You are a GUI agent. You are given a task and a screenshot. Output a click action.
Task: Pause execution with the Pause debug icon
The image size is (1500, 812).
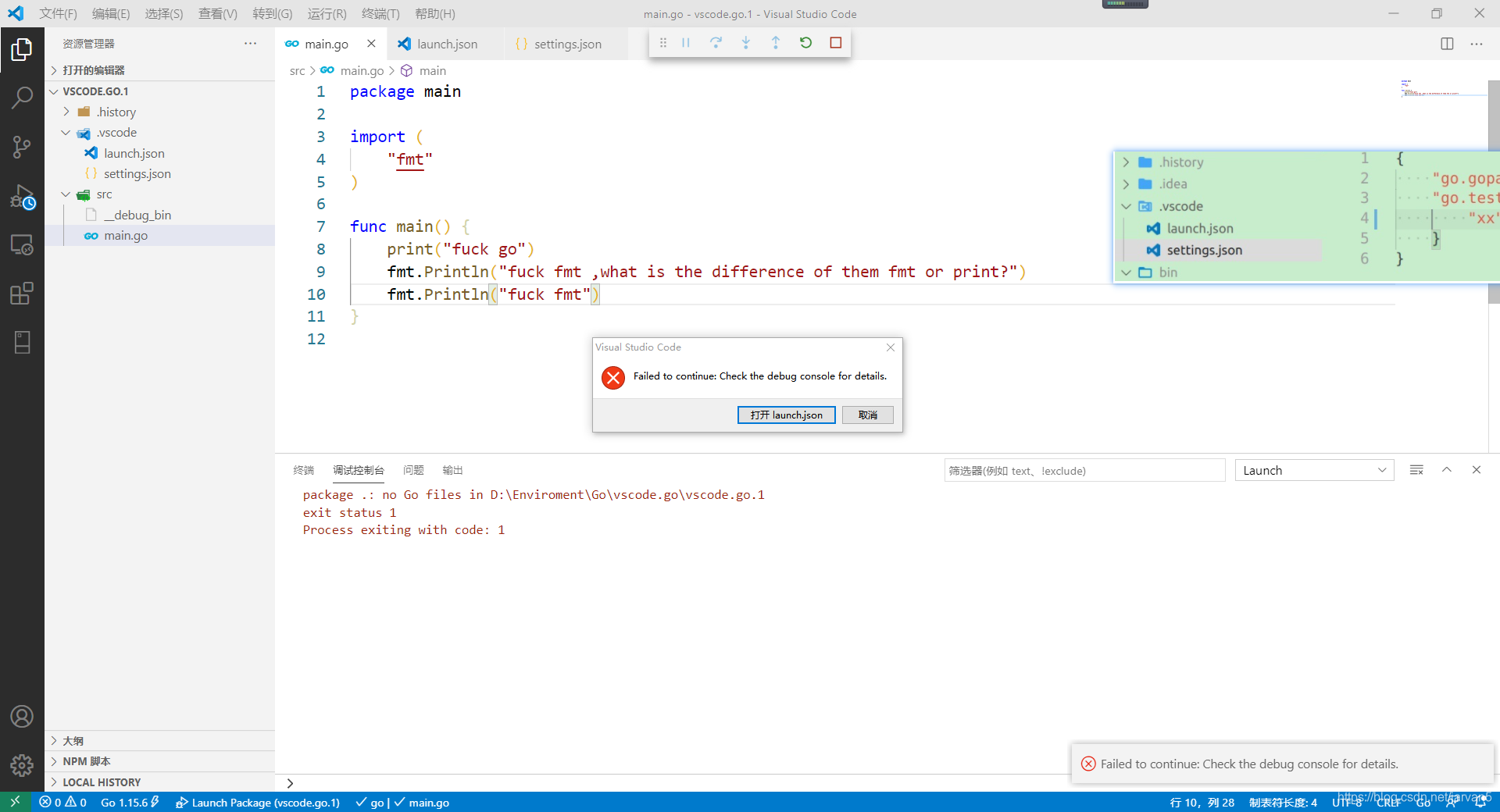pos(685,43)
